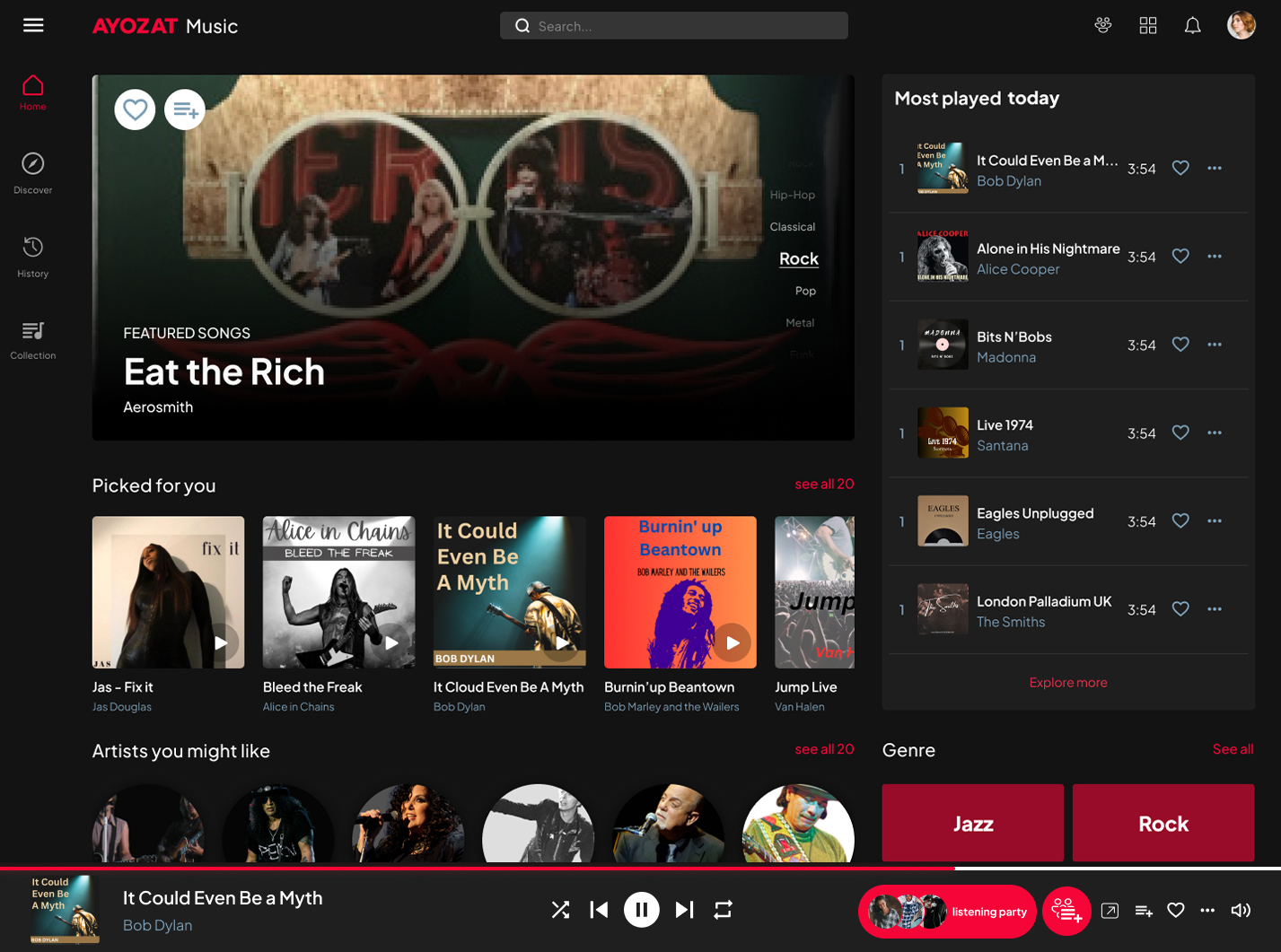The image size is (1281, 952).
Task: Open History in sidebar
Action: click(x=33, y=258)
